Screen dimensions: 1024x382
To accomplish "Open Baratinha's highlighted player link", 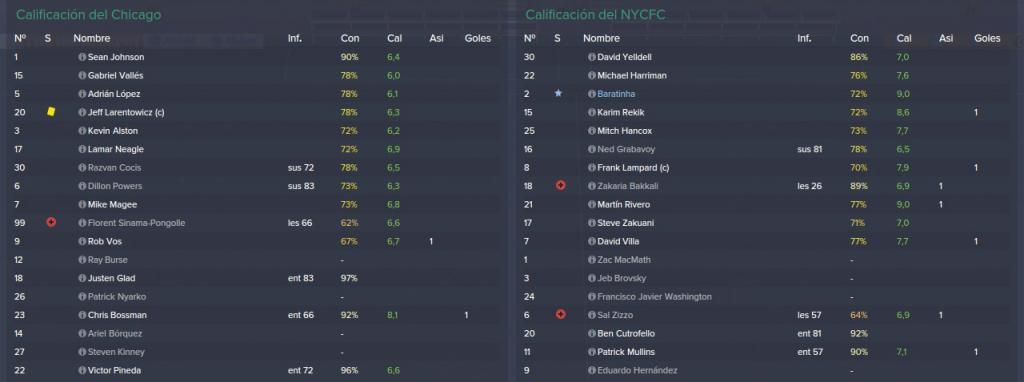I will click(616, 94).
